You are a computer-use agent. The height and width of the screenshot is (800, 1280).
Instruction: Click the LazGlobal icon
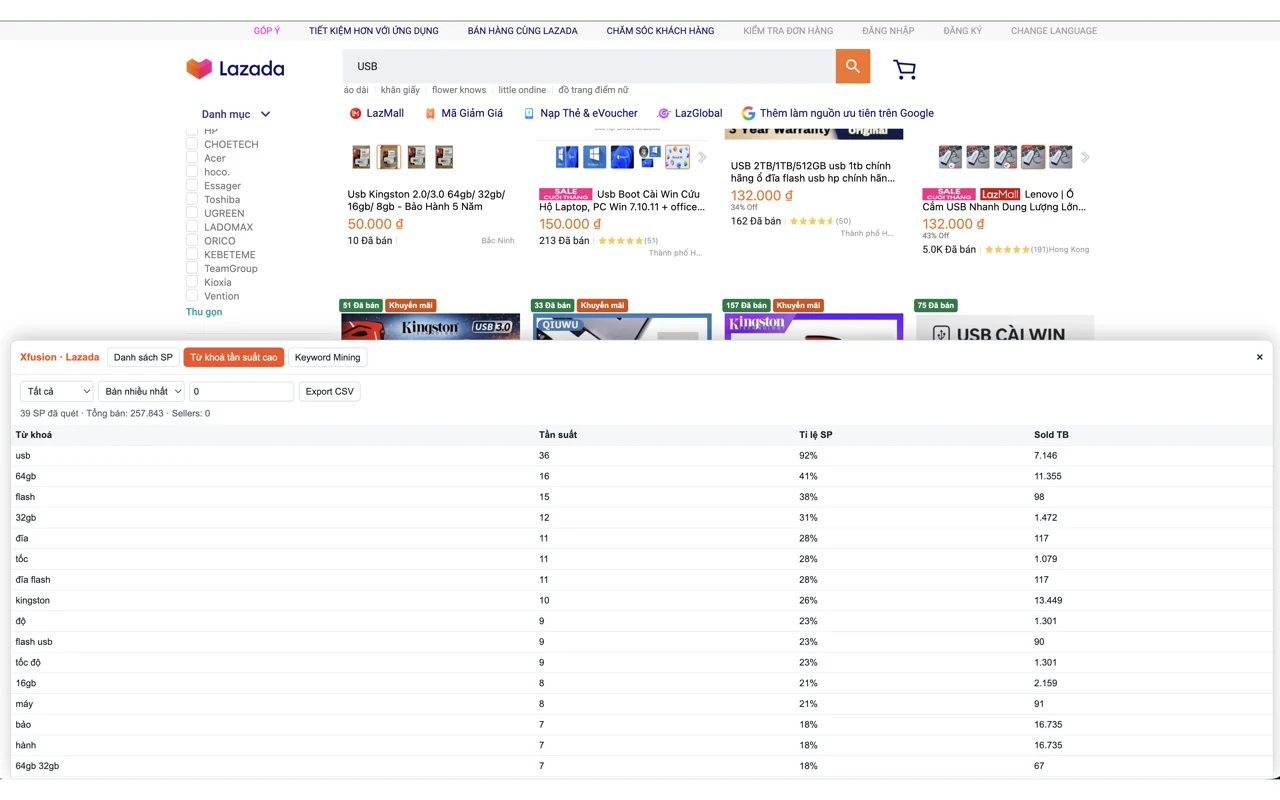pos(663,113)
